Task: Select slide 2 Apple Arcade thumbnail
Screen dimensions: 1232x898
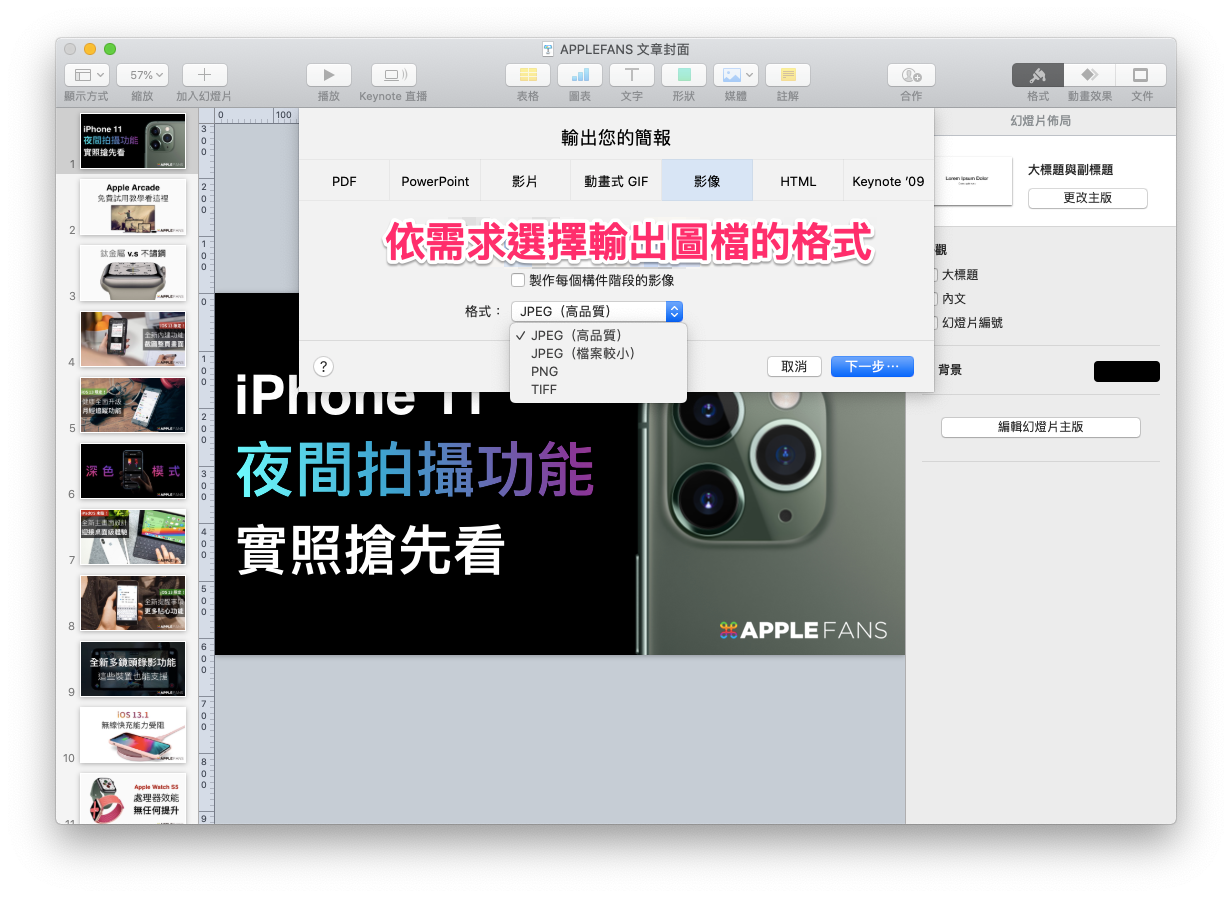Action: [133, 207]
